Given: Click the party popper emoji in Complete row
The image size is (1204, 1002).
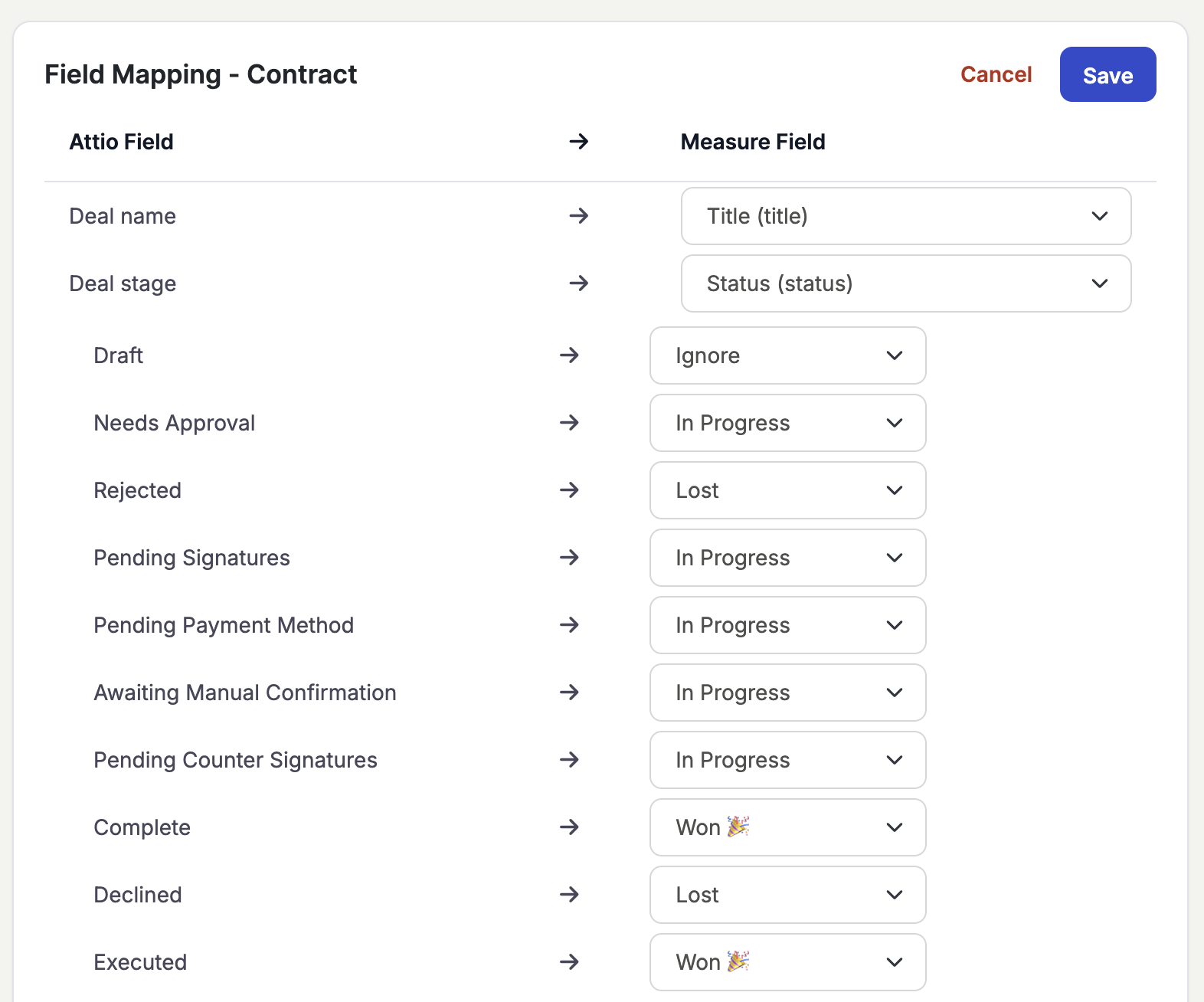Looking at the screenshot, I should coord(738,827).
